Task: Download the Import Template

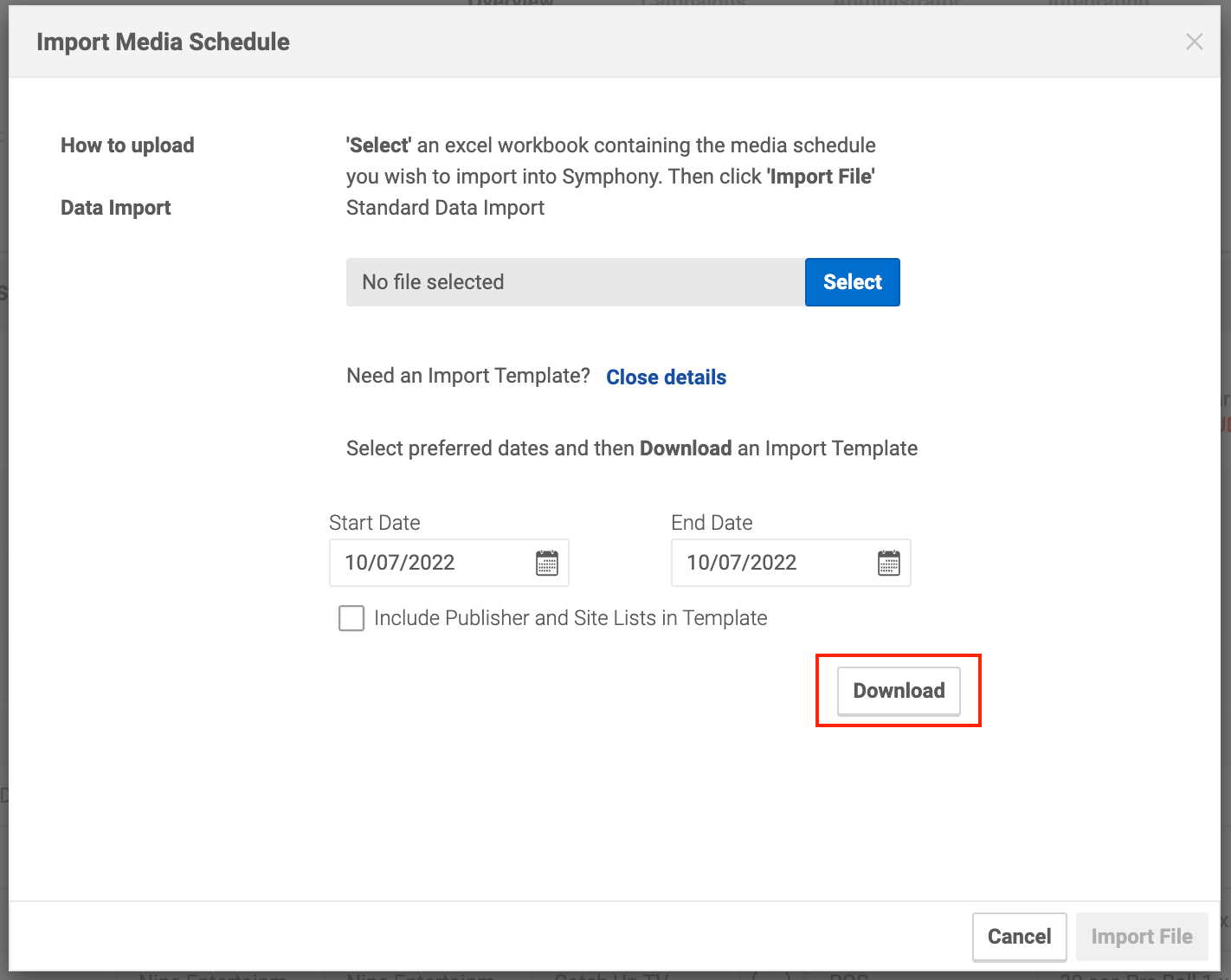Action: [899, 691]
